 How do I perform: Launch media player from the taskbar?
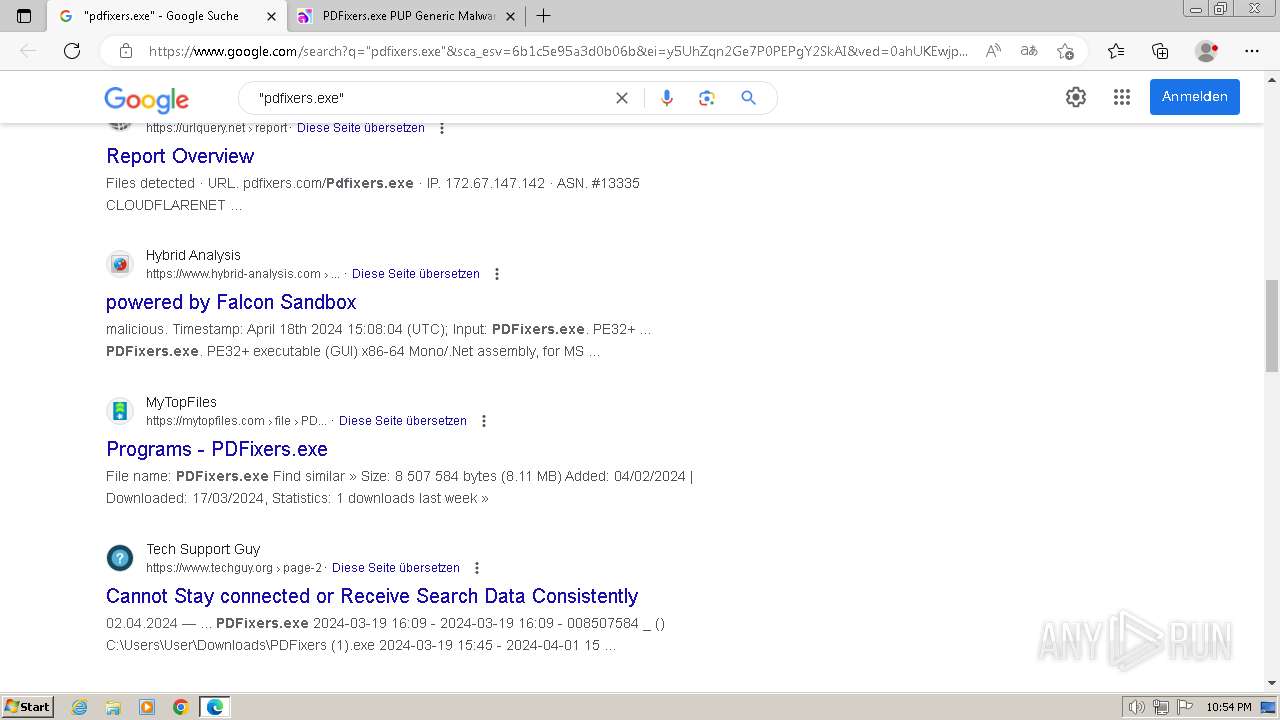pyautogui.click(x=147, y=707)
